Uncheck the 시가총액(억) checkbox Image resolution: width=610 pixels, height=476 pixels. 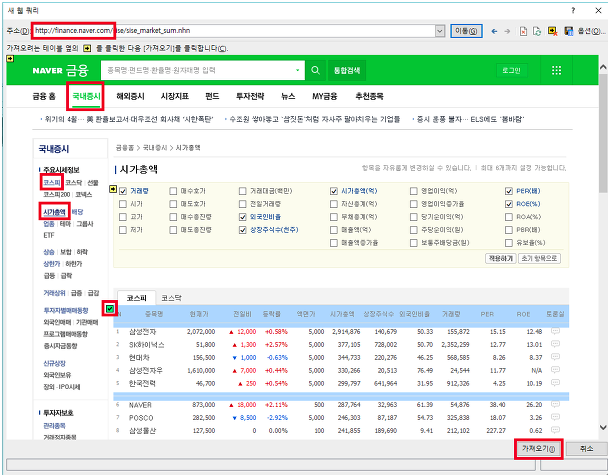click(334, 191)
